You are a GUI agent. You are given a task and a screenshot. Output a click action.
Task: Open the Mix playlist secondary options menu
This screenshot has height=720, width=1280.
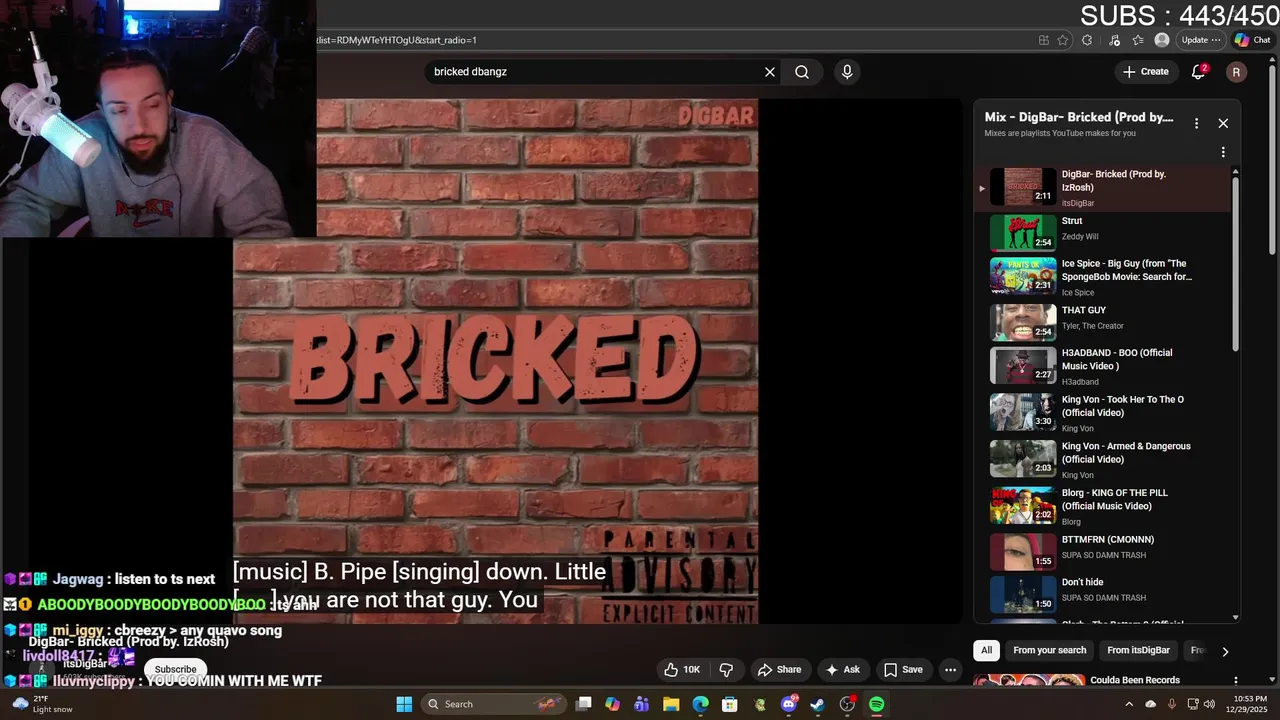[x=1223, y=152]
